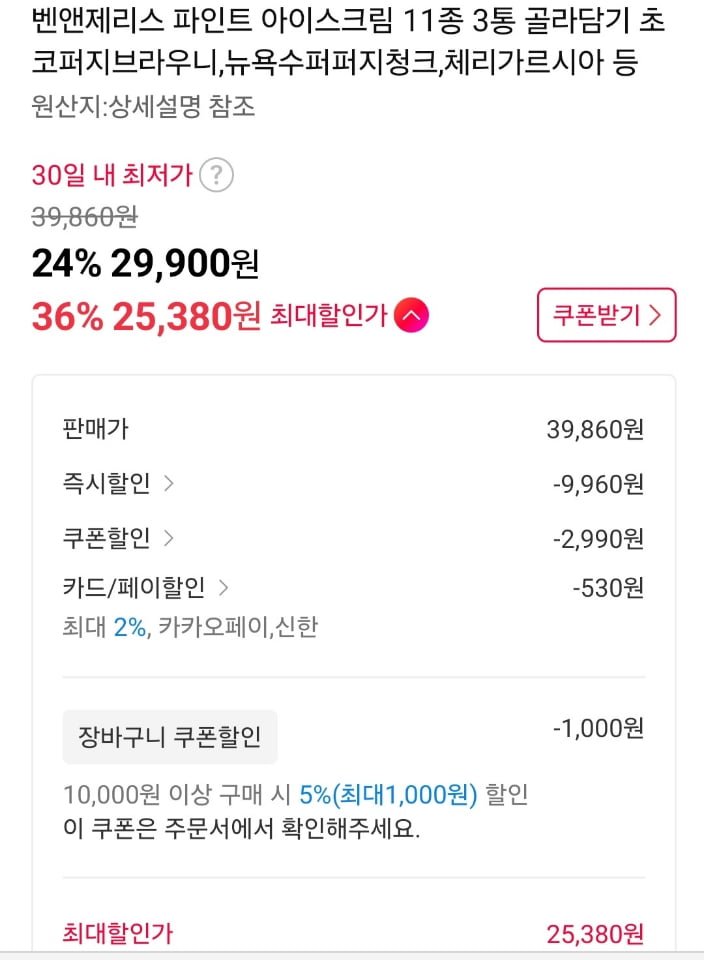Tap the 장바구니 쿠폰할인 button
Image resolution: width=704 pixels, height=960 pixels.
coord(169,737)
